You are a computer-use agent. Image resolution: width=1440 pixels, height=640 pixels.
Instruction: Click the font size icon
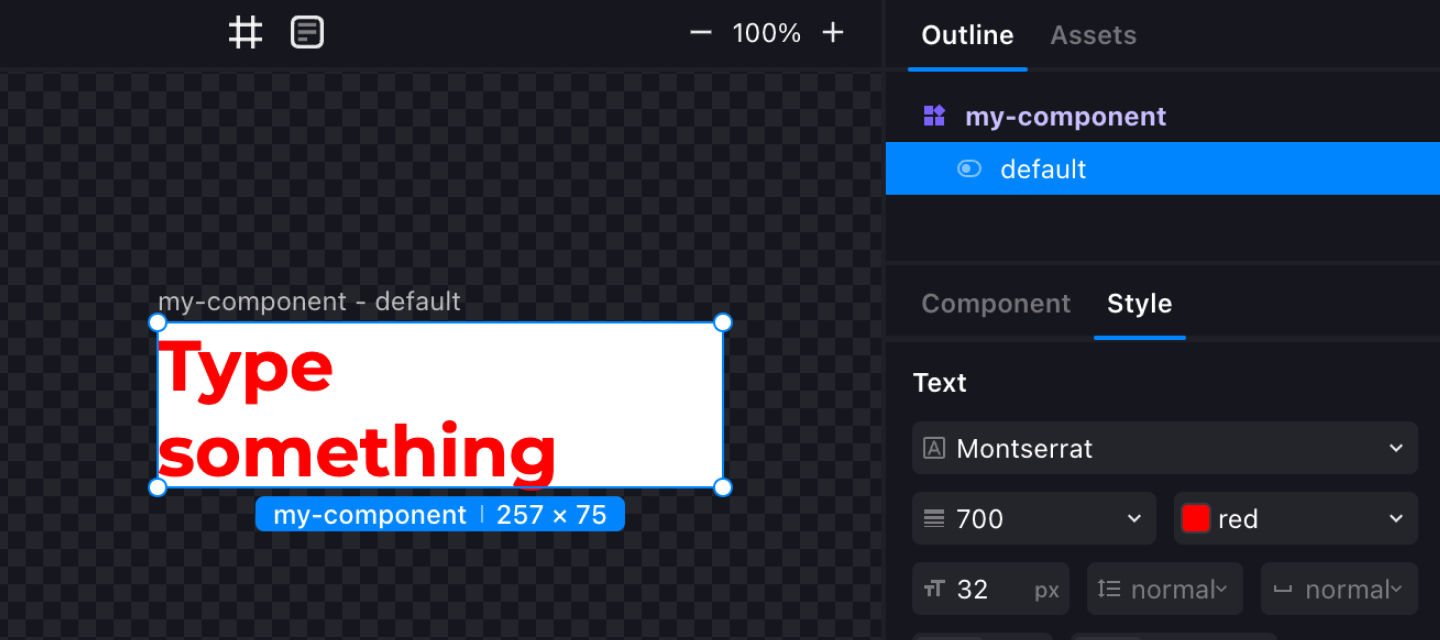point(934,589)
